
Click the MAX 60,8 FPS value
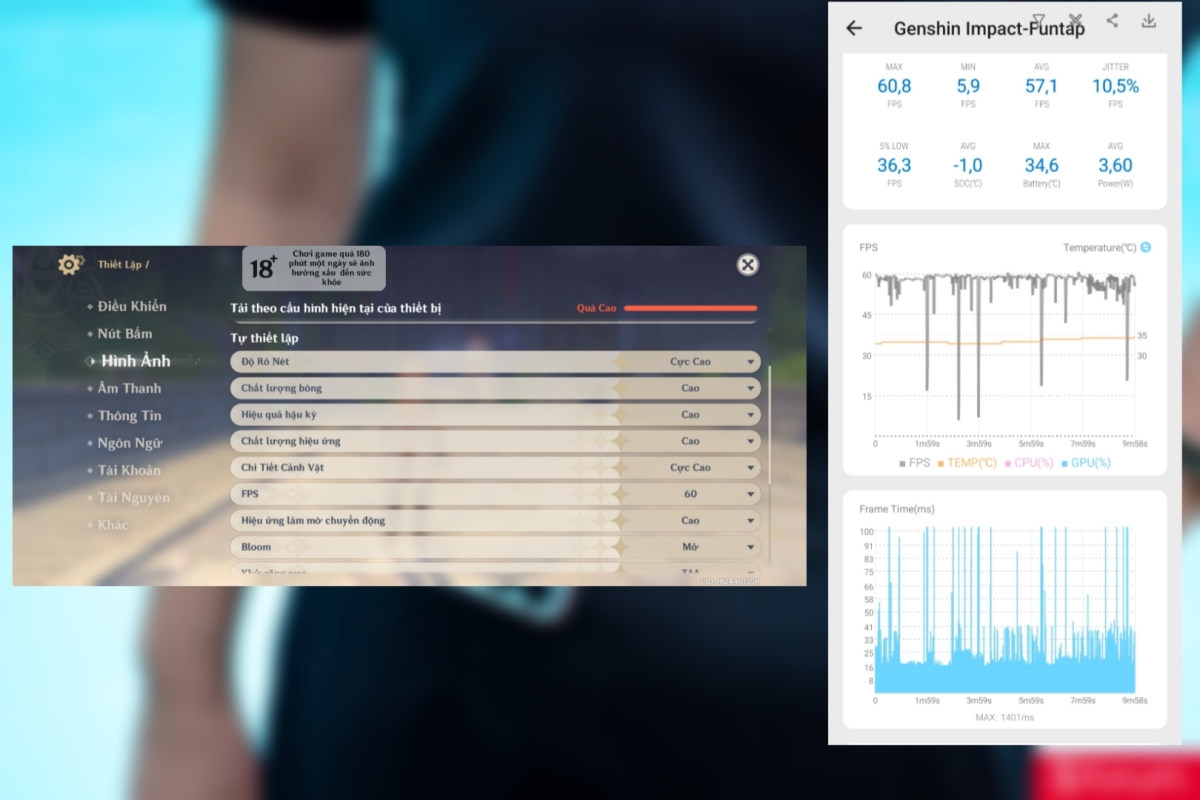tap(894, 86)
